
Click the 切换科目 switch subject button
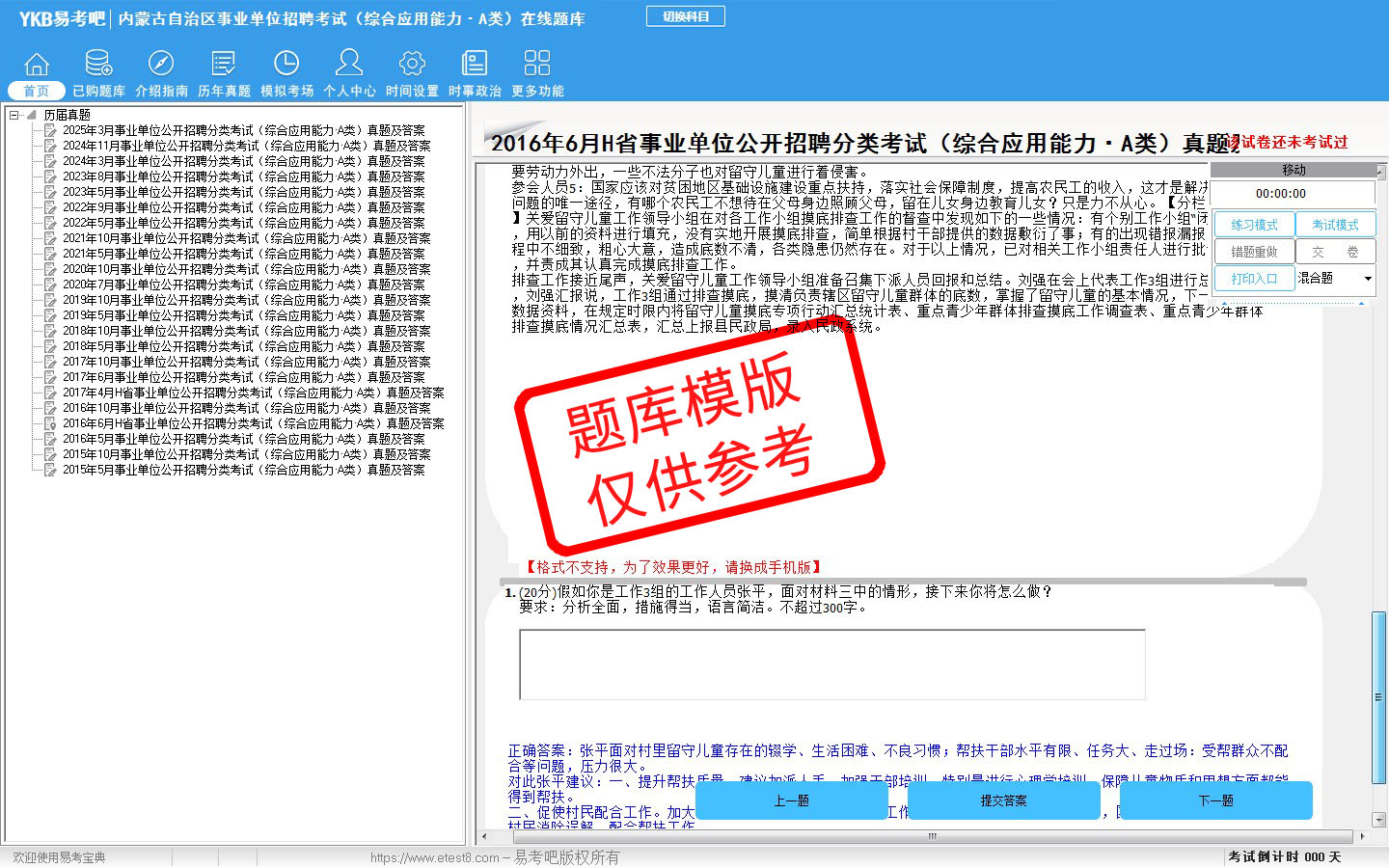coord(685,16)
